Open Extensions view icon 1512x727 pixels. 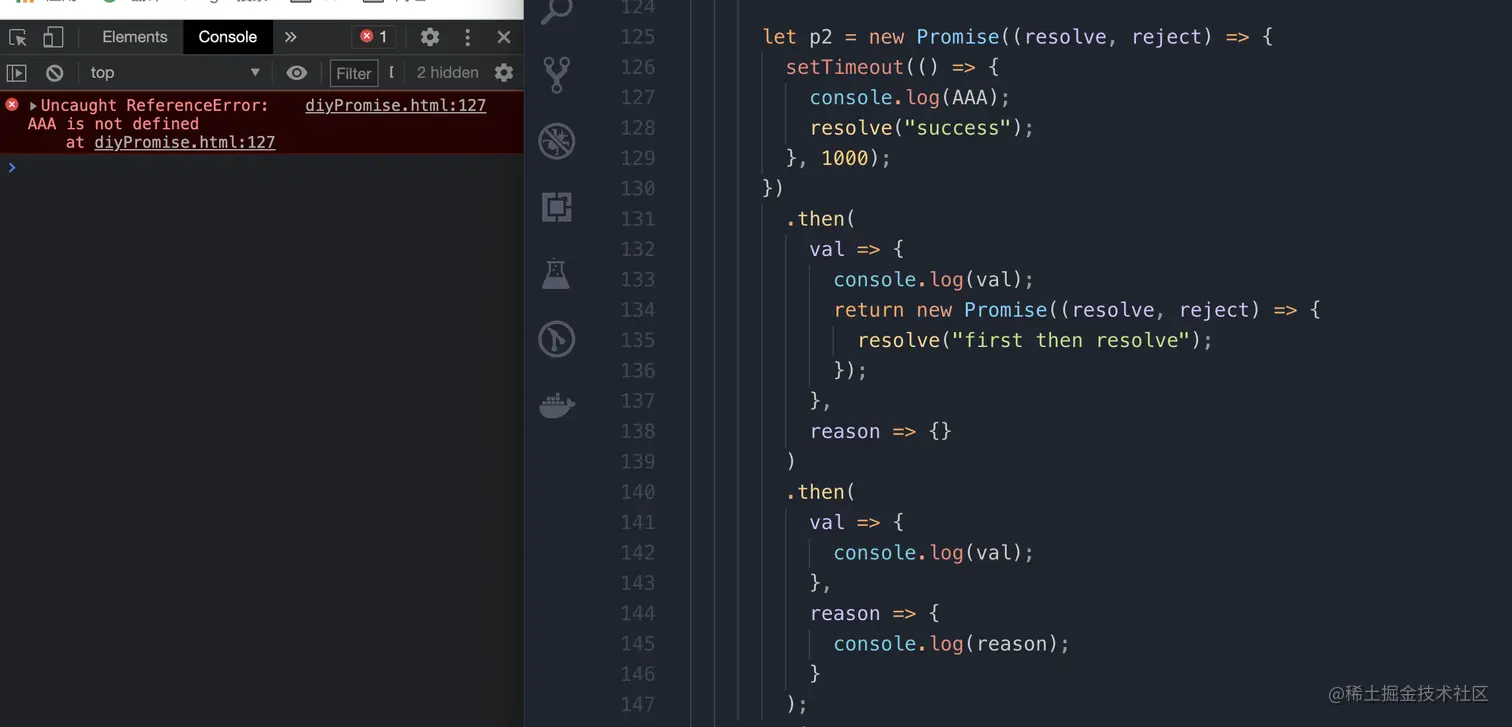[x=557, y=207]
